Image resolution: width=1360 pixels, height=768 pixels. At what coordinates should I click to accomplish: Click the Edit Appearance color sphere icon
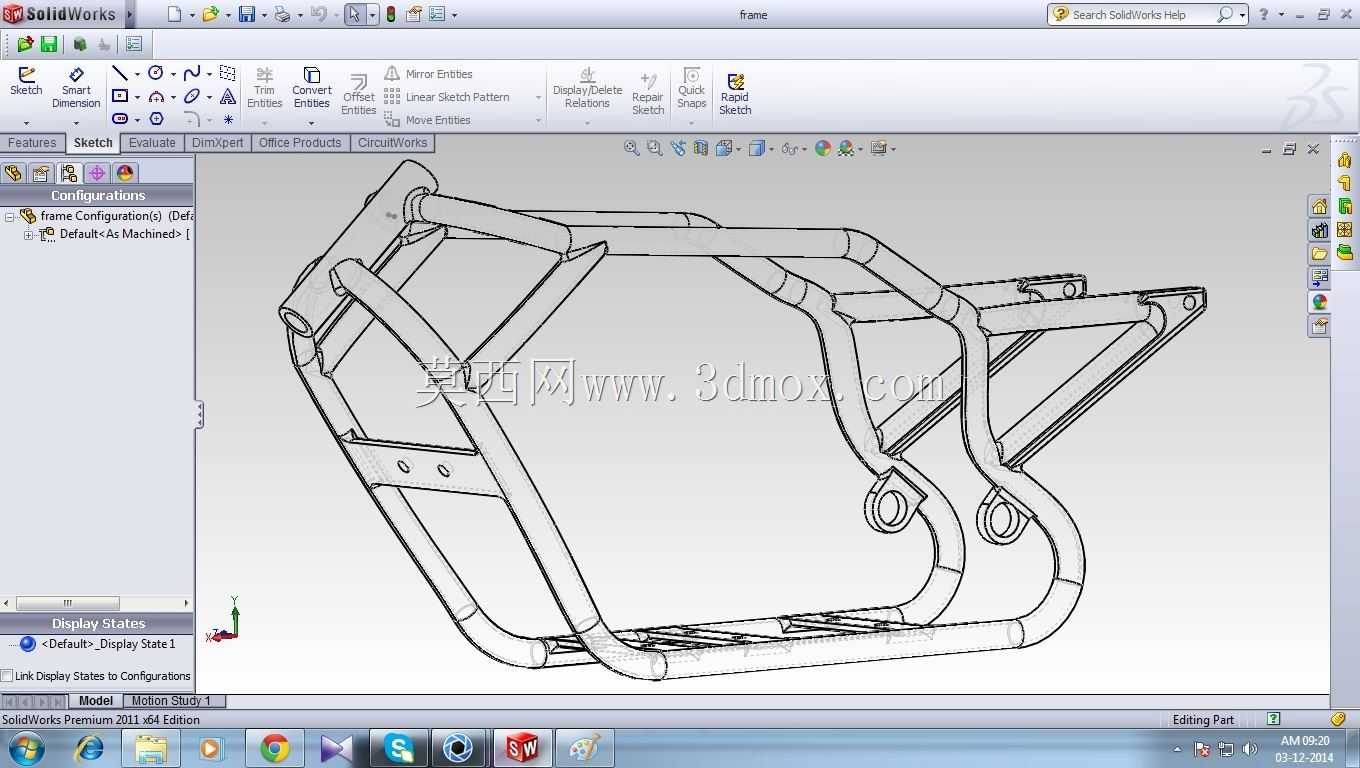823,148
